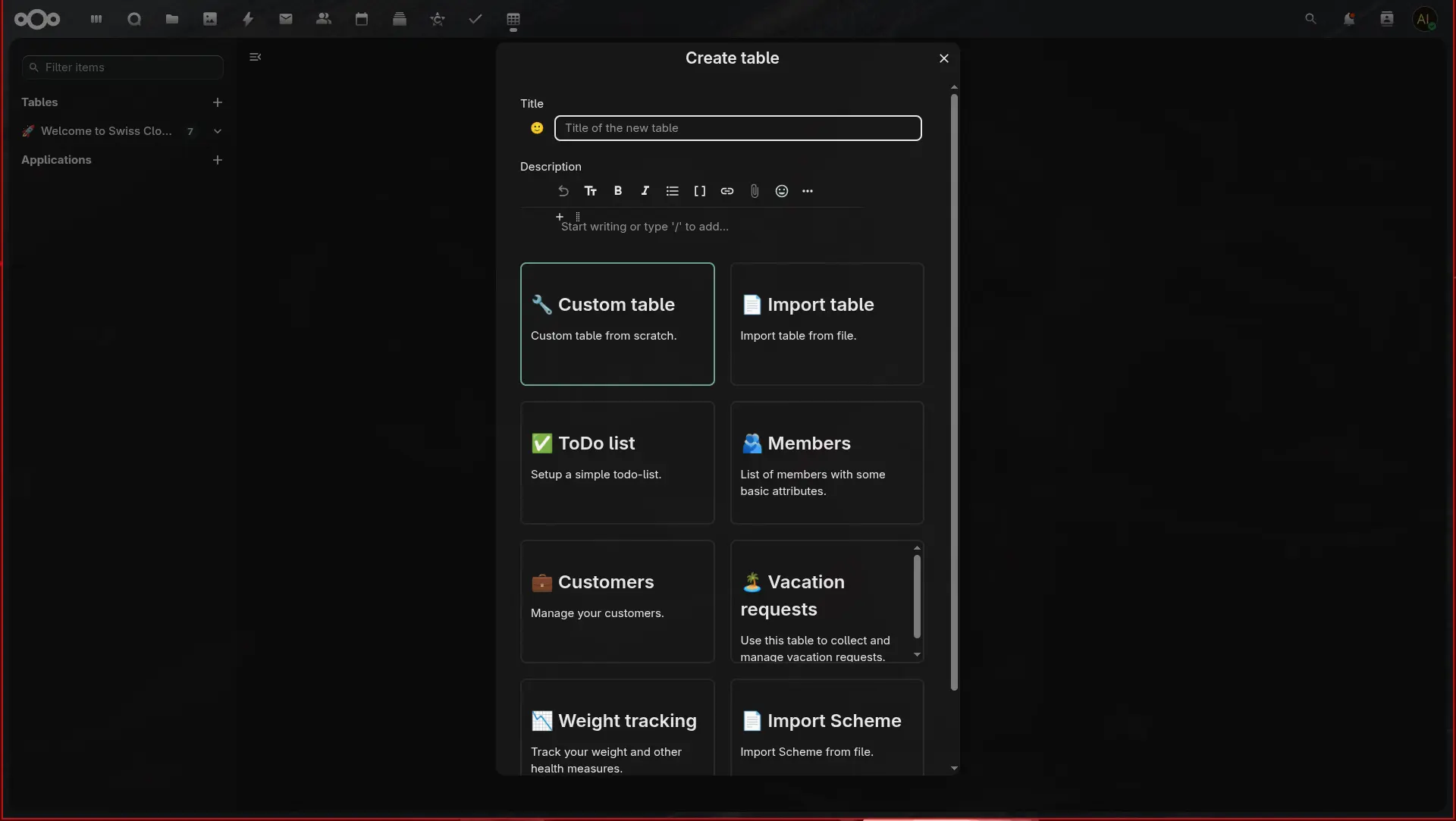Viewport: 1456px width, 821px height.
Task: Select the ToDo list template
Action: coord(617,462)
